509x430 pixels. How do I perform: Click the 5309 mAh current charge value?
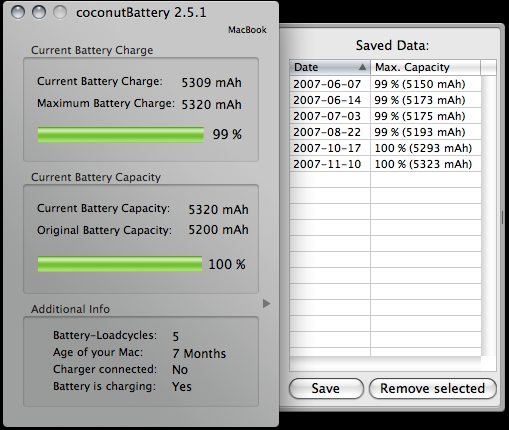click(x=211, y=82)
